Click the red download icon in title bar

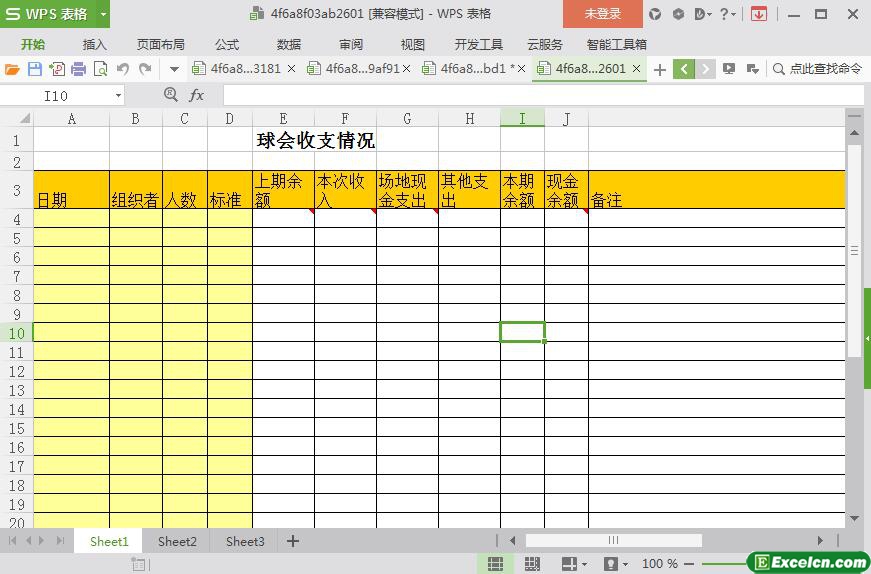[x=758, y=14]
